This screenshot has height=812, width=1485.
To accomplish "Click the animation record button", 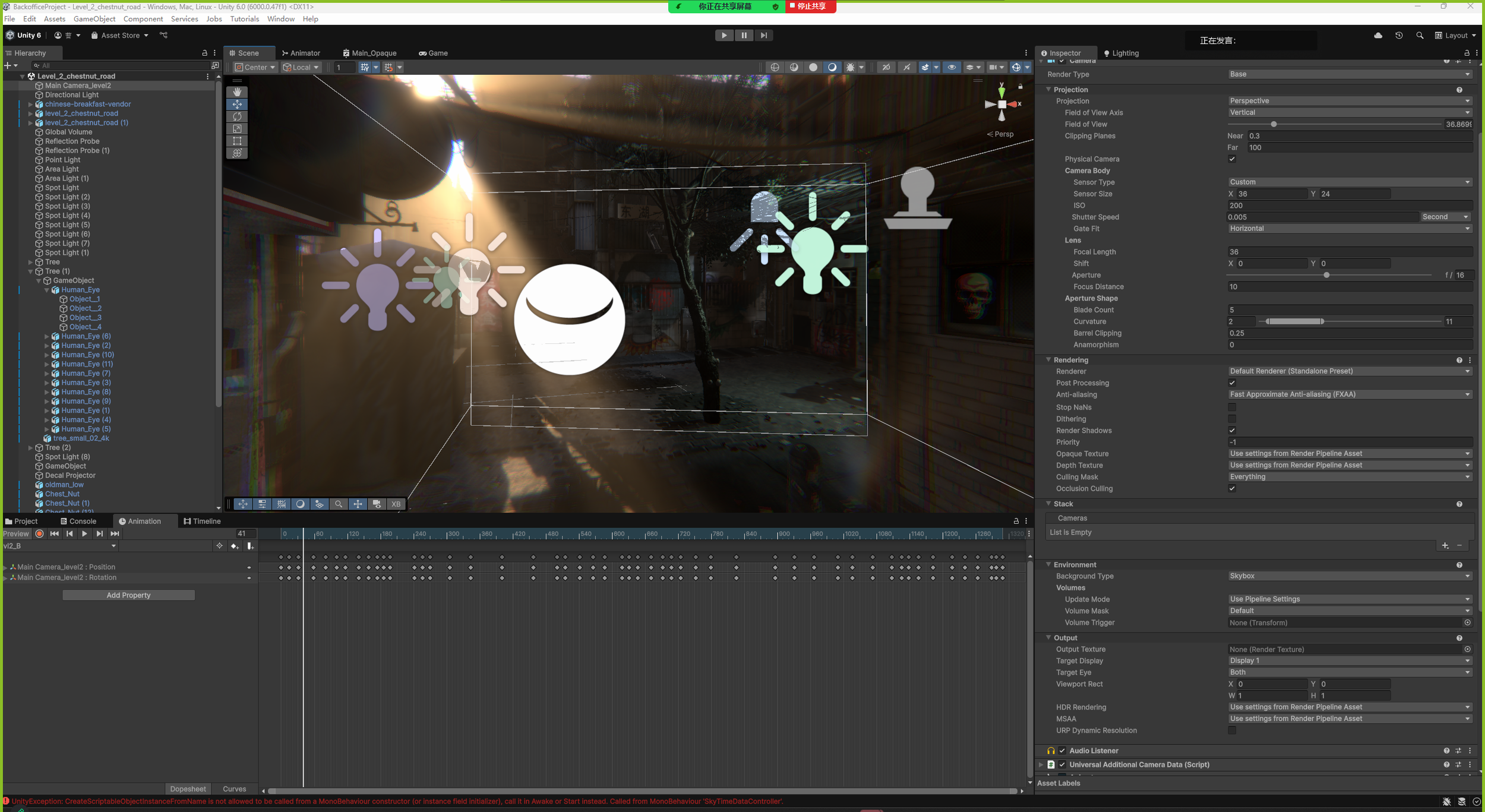I will tap(40, 533).
